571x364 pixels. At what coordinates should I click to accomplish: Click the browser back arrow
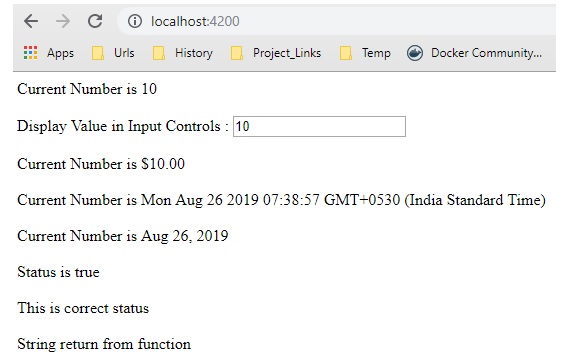click(x=31, y=21)
